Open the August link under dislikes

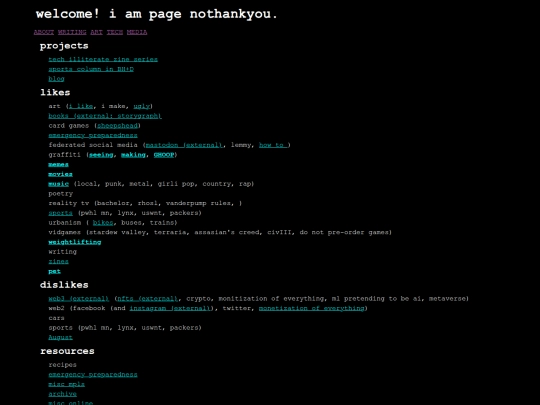61,337
